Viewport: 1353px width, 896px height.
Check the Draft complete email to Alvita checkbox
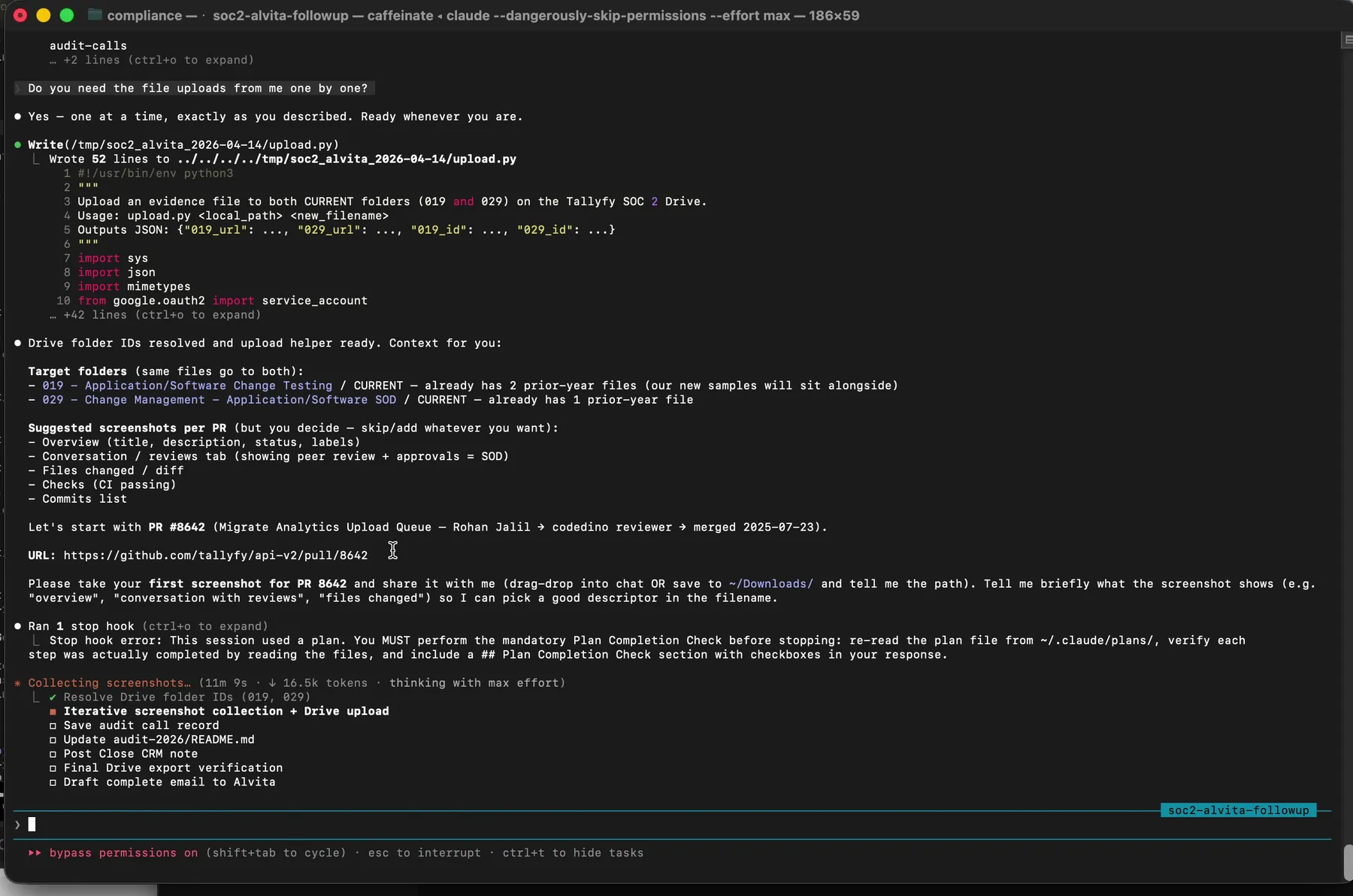(53, 782)
